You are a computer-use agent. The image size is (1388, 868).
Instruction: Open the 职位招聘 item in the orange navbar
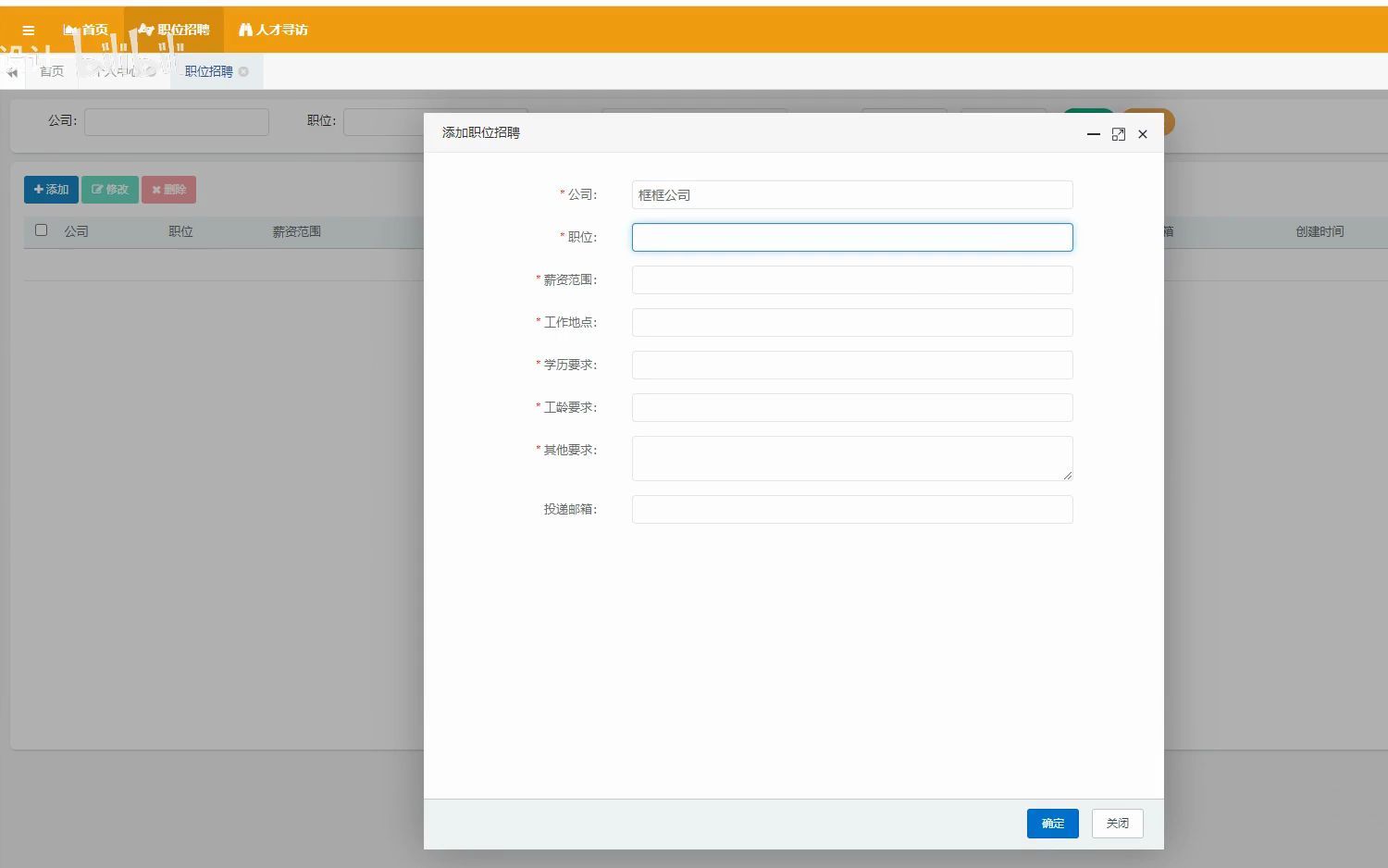[x=174, y=30]
